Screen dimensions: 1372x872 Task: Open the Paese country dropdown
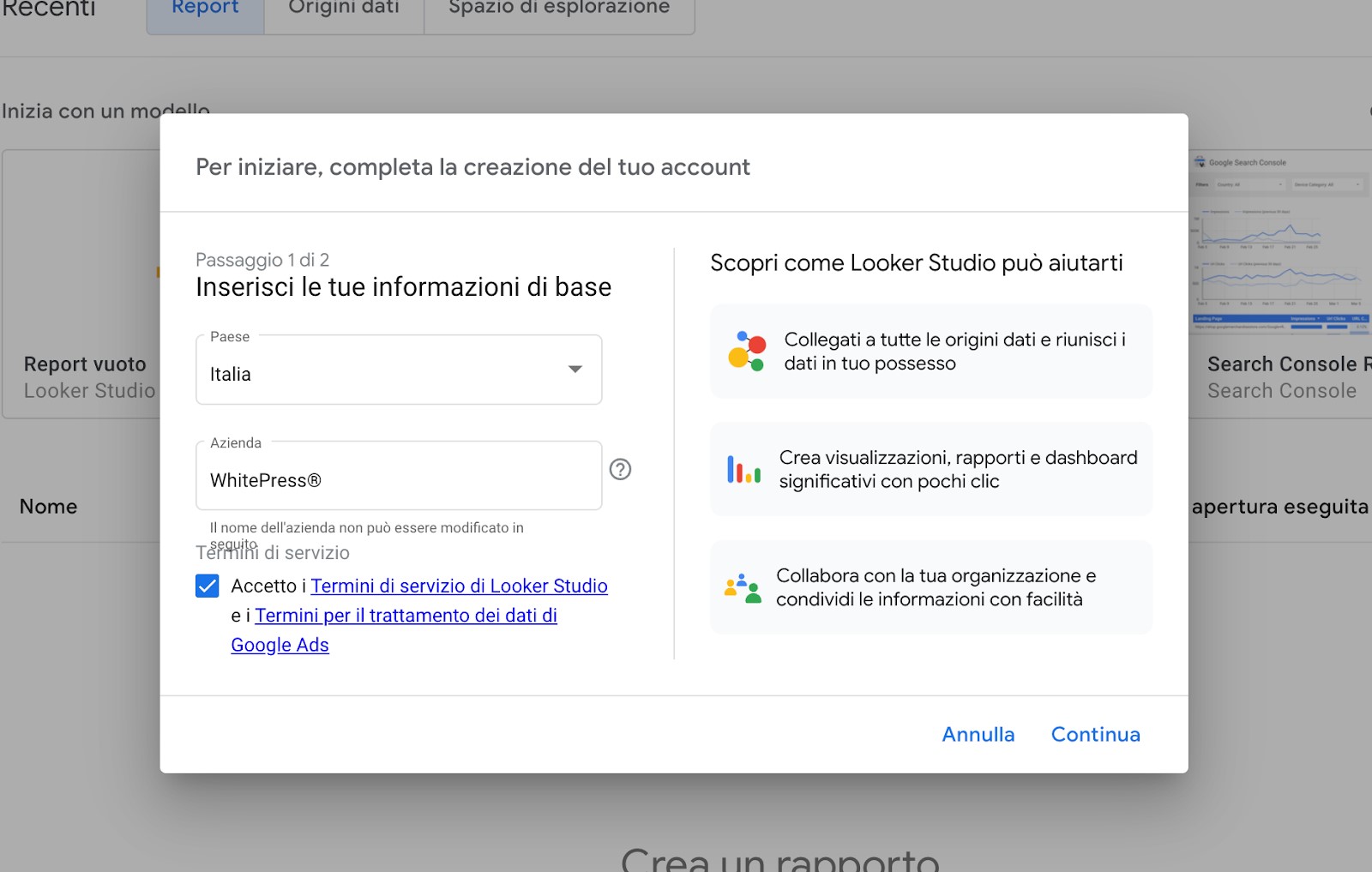399,370
